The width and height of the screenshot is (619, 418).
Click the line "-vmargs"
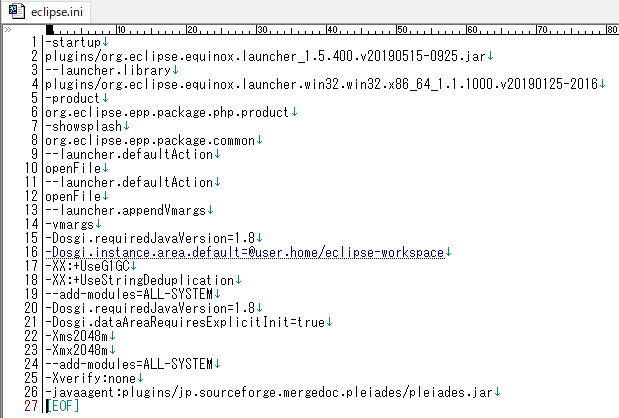(69, 224)
